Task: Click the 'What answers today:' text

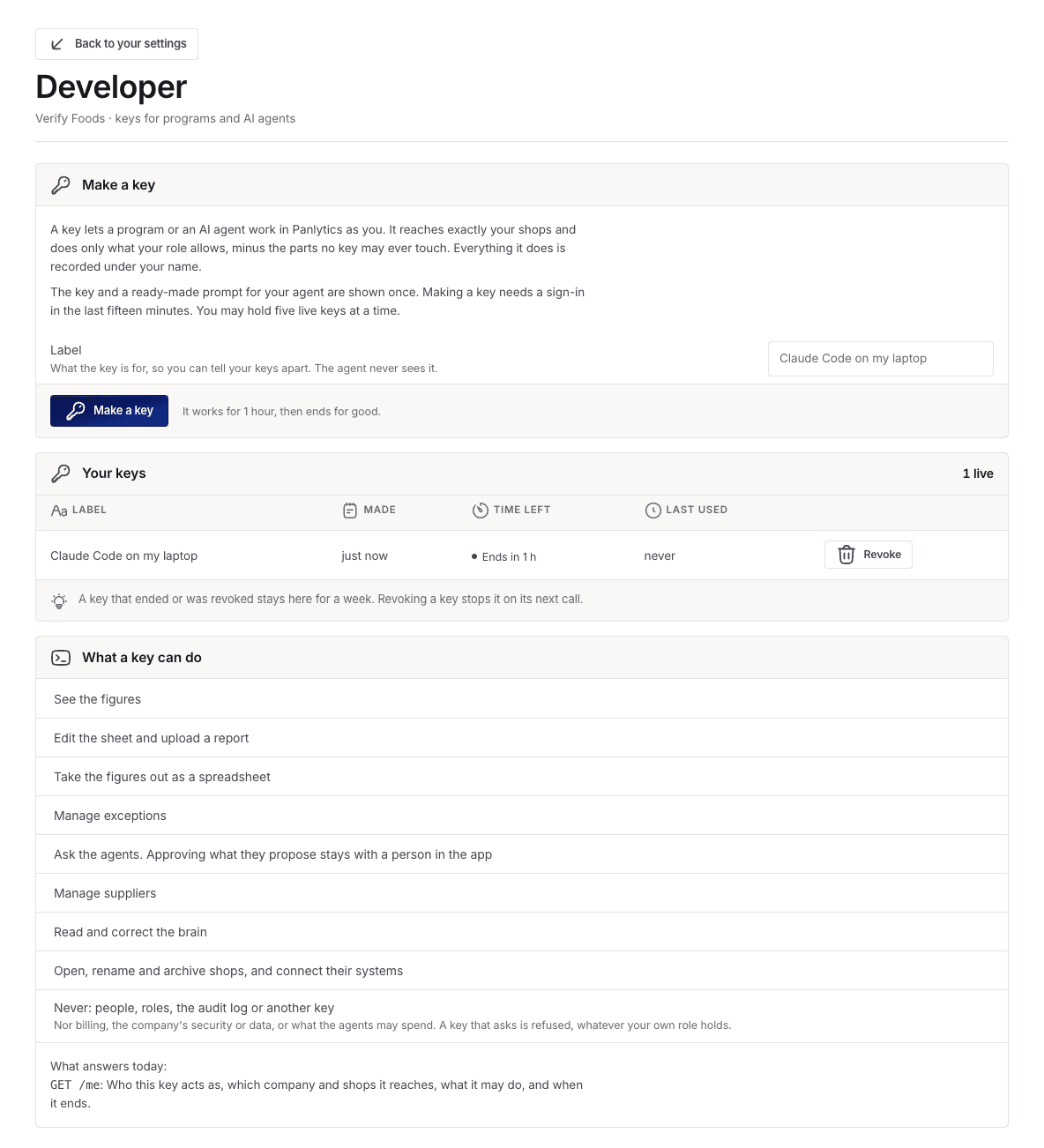Action: tap(108, 1066)
